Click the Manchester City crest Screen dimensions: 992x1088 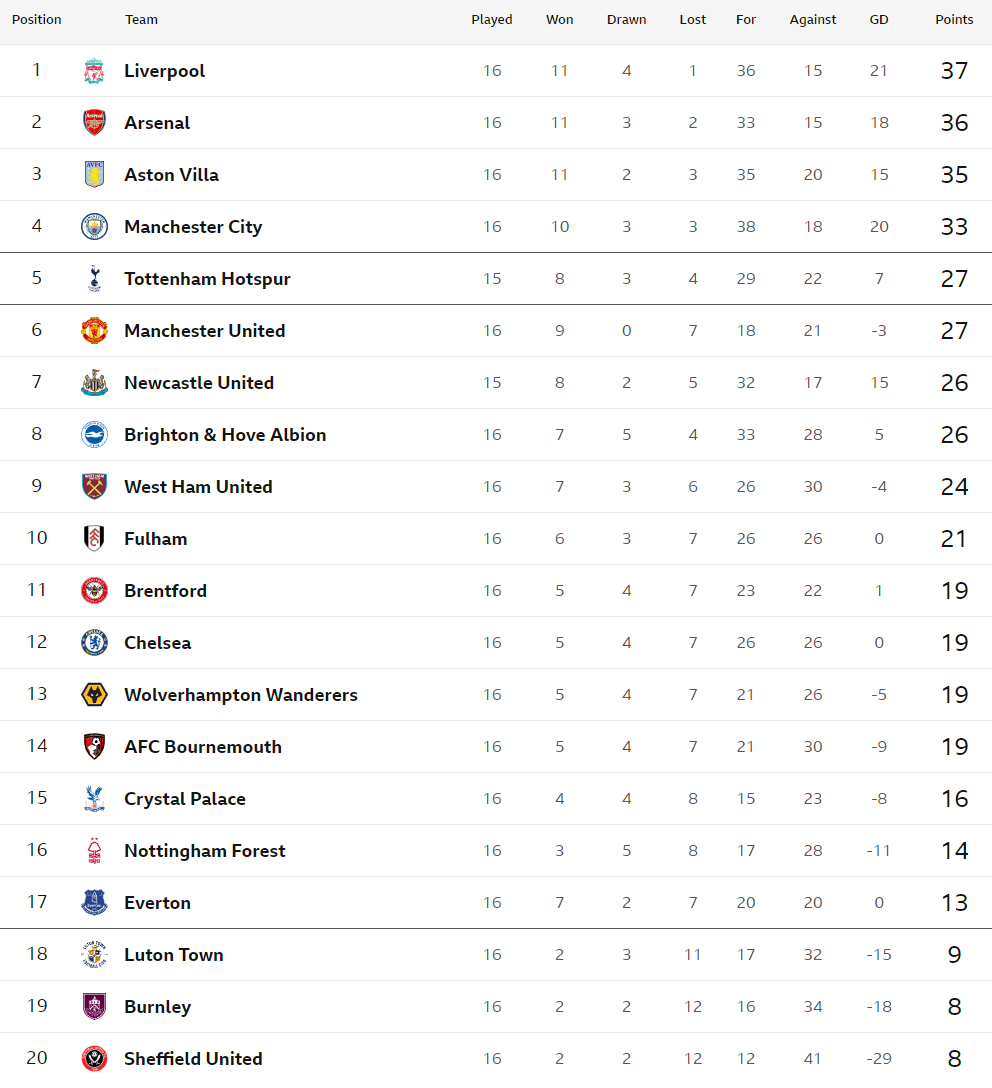94,227
